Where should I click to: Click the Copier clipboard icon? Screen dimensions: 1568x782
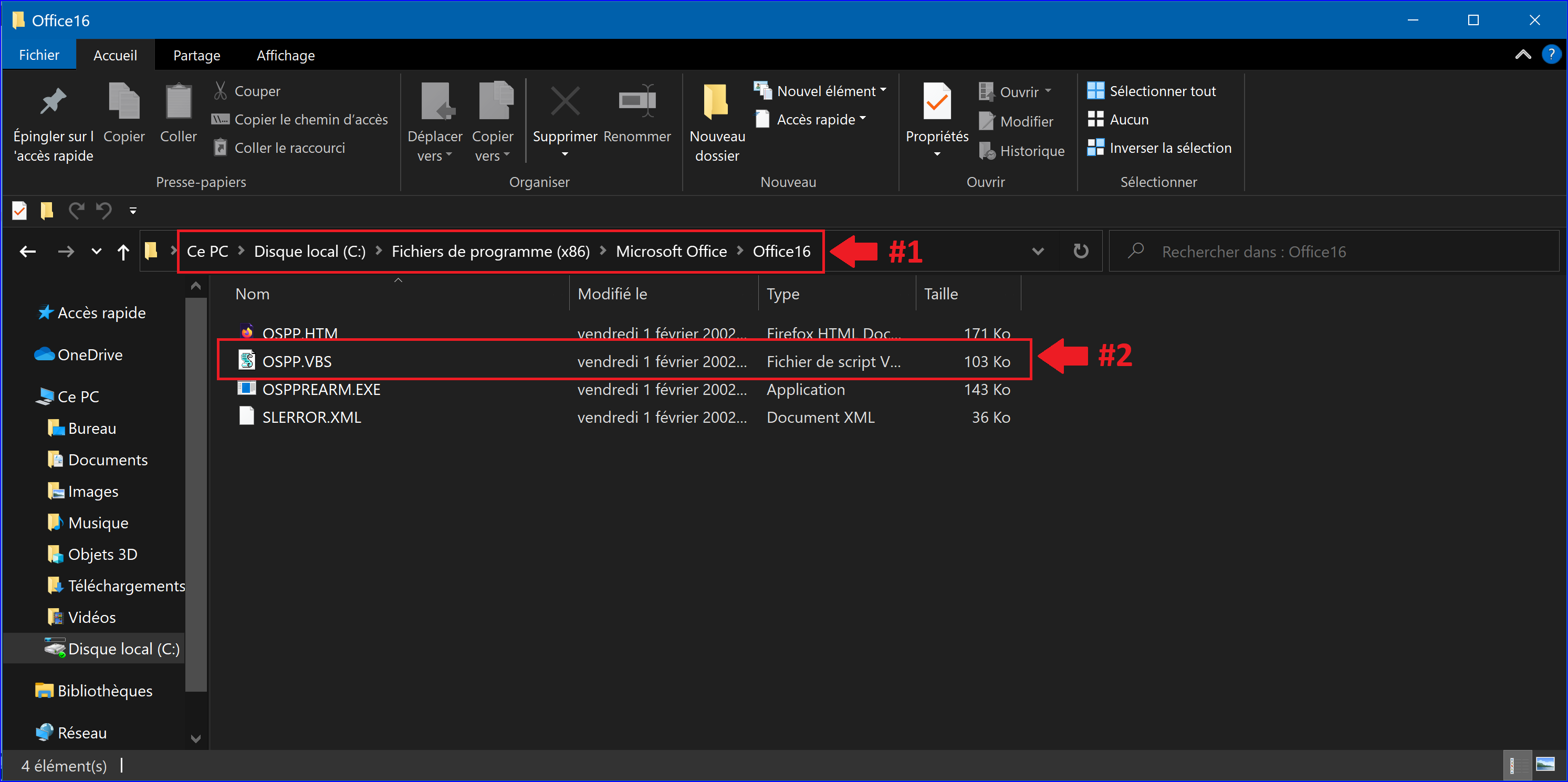pos(123,100)
